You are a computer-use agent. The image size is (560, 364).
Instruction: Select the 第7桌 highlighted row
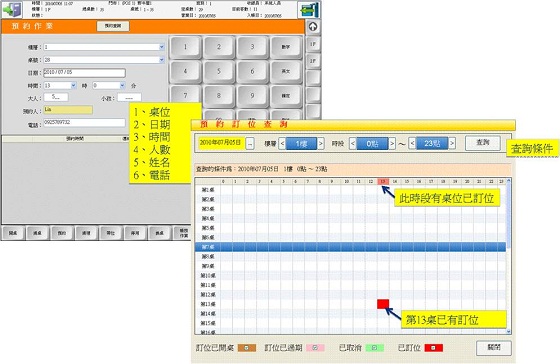click(350, 247)
